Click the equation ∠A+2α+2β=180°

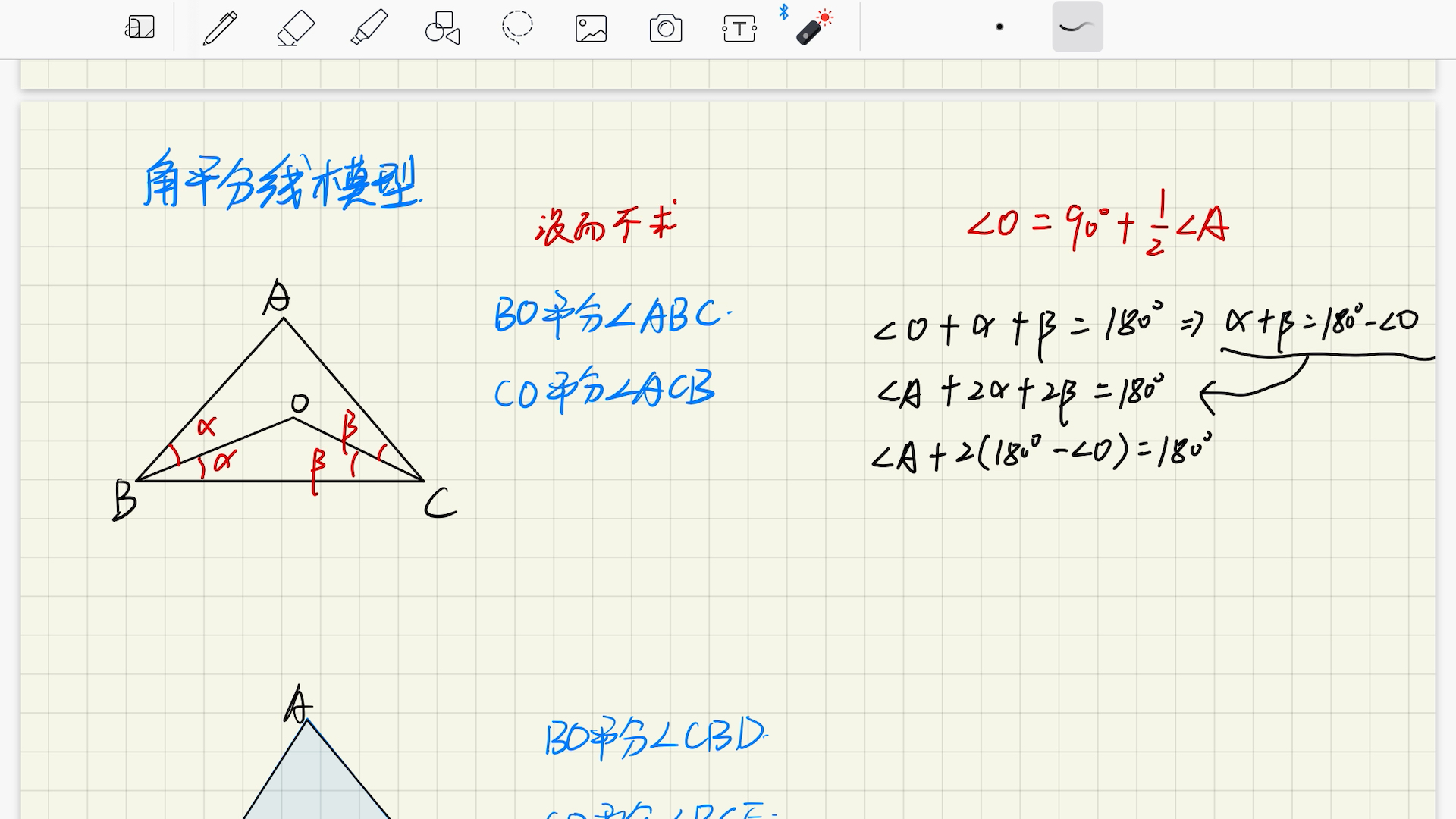click(x=1021, y=394)
